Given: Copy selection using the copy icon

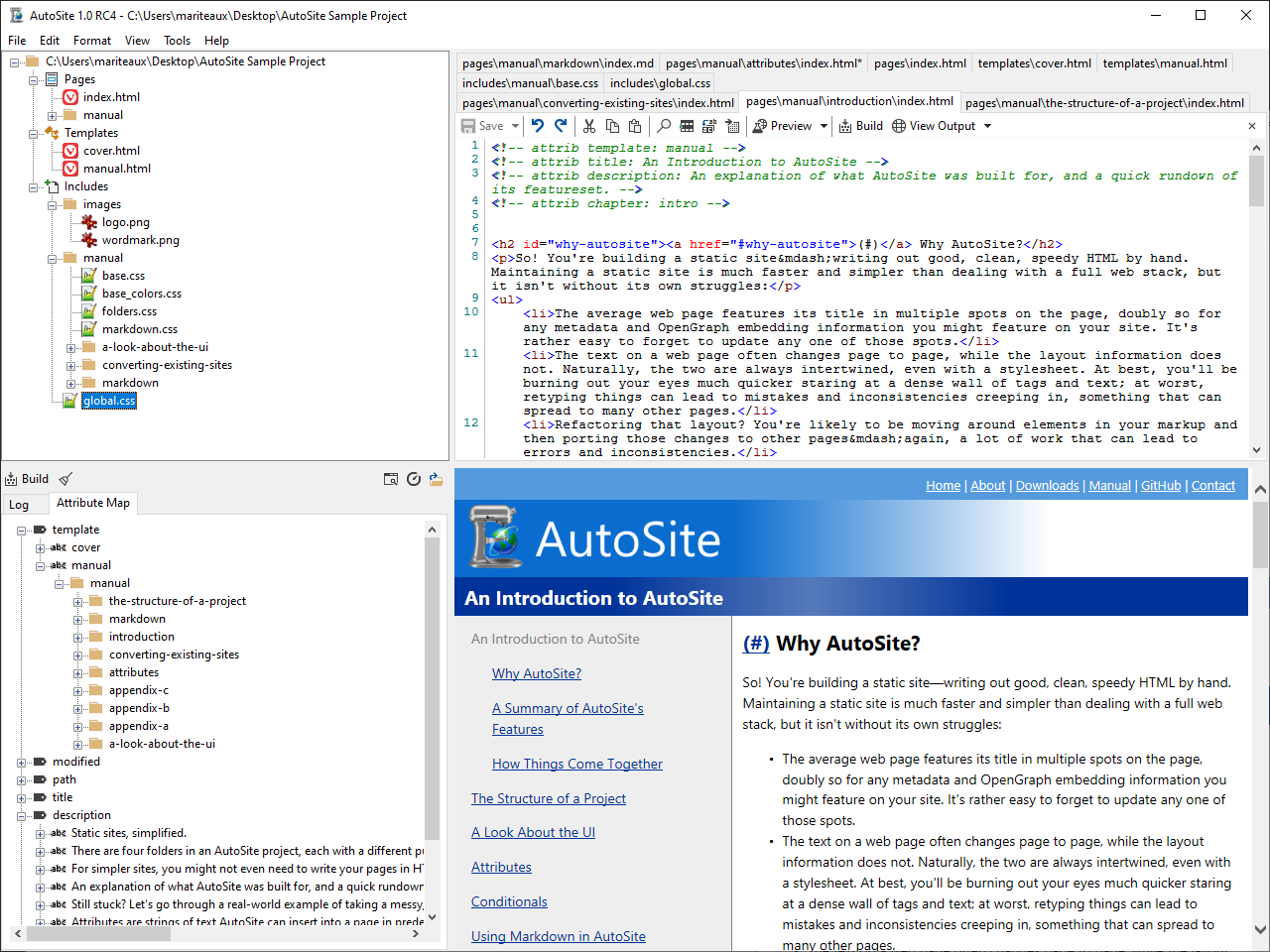Looking at the screenshot, I should click(x=612, y=126).
